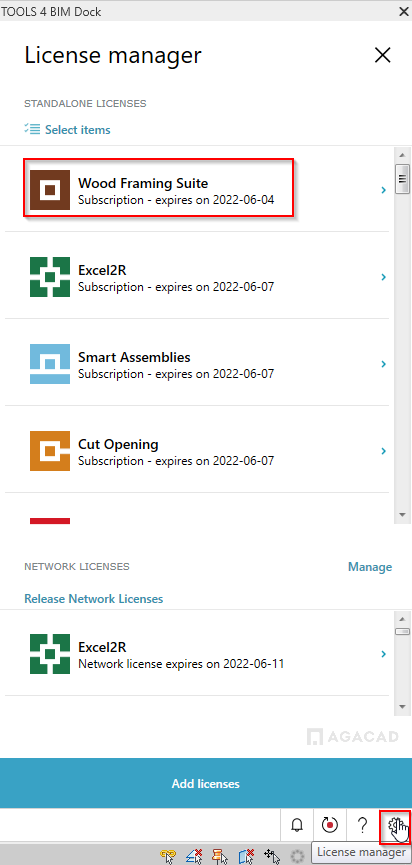Click the License manager gear icon
Screen dimensions: 412x865
tap(394, 825)
